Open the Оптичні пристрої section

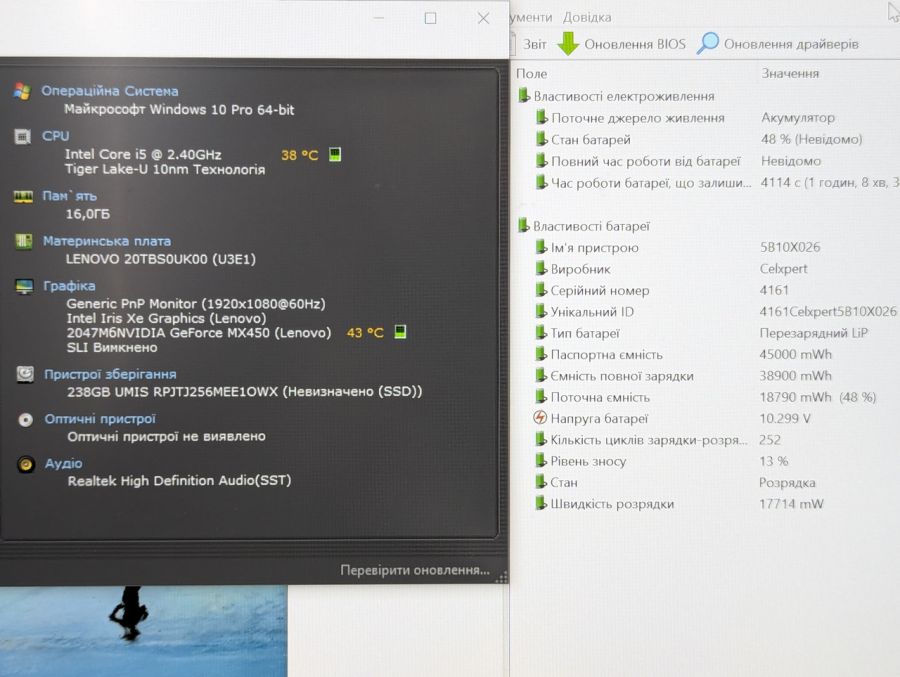click(100, 419)
